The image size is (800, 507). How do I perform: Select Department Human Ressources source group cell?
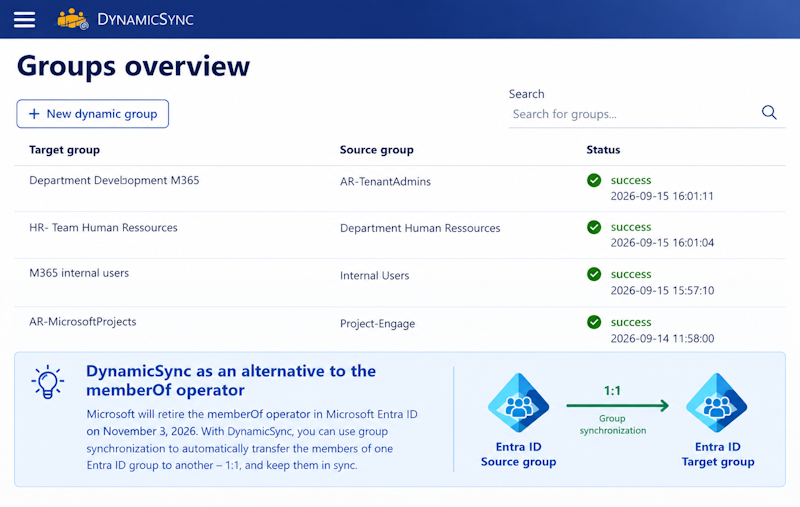pos(420,228)
